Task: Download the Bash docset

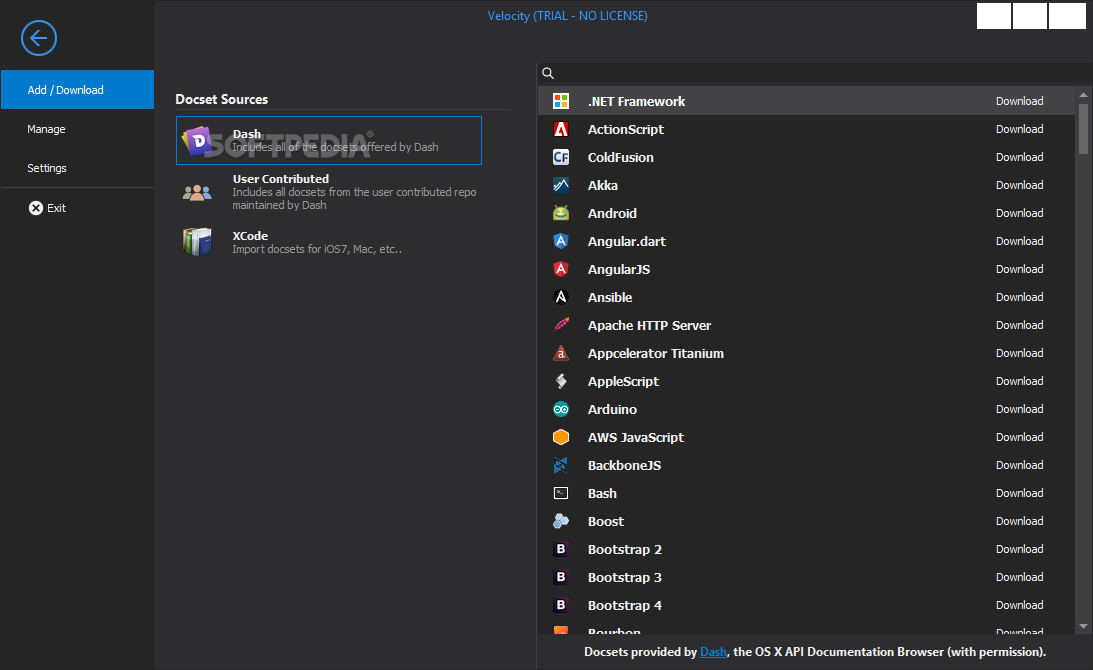Action: [1019, 493]
